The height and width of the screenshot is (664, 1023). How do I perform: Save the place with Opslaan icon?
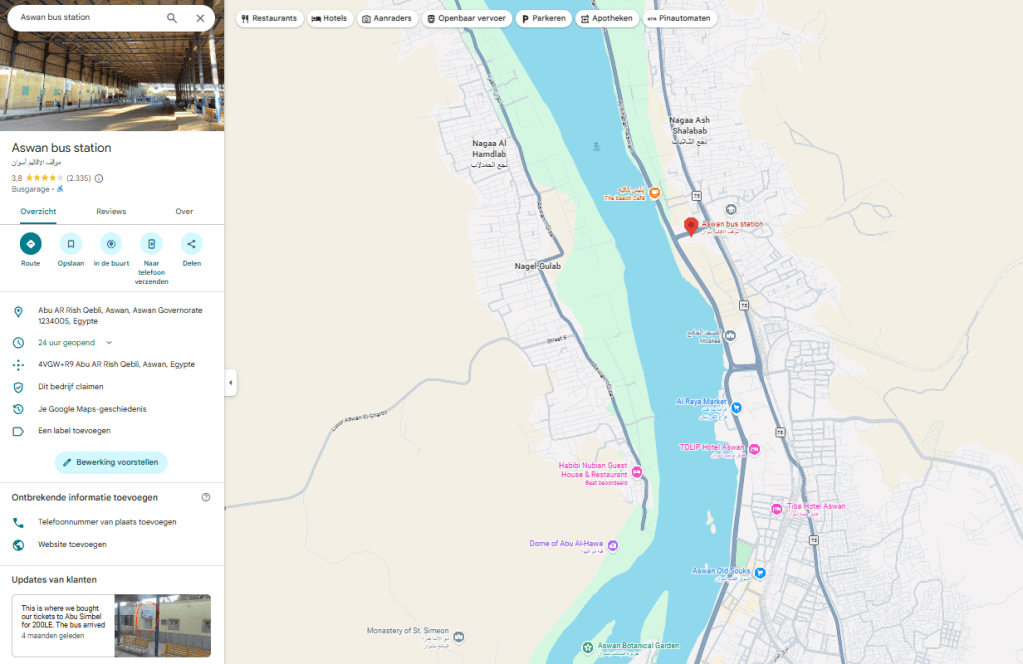[71, 243]
